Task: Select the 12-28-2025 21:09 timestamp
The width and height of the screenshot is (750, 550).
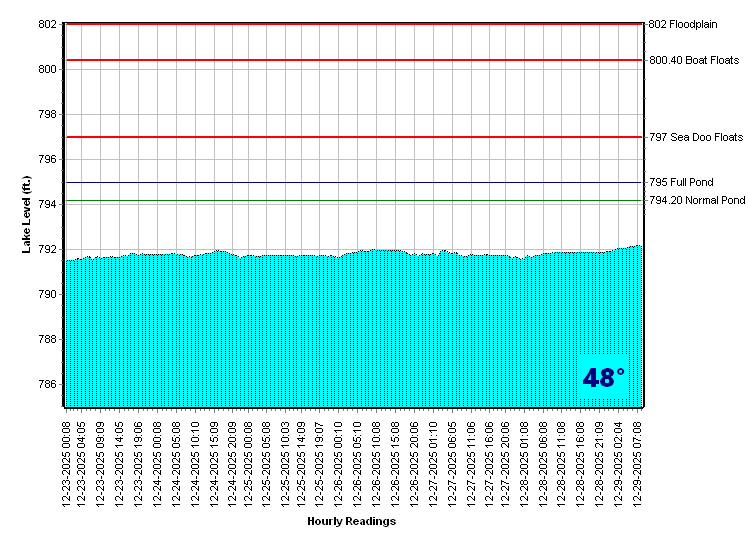Action: 600,463
